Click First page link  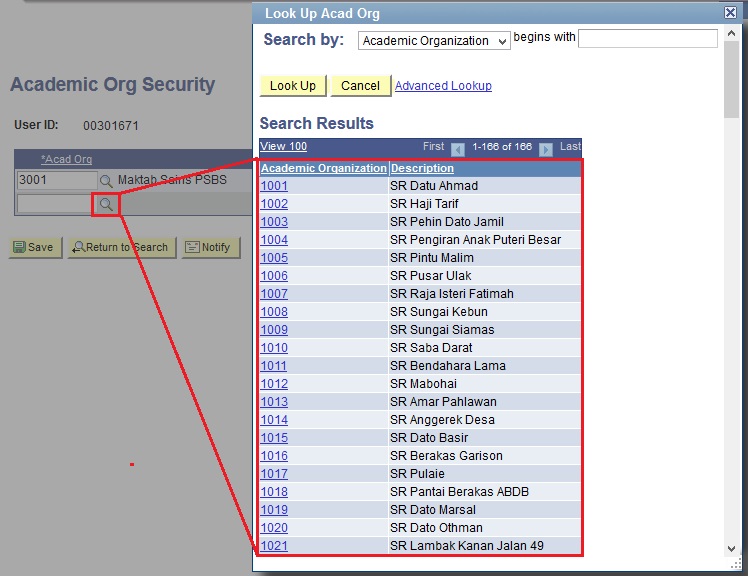433,147
